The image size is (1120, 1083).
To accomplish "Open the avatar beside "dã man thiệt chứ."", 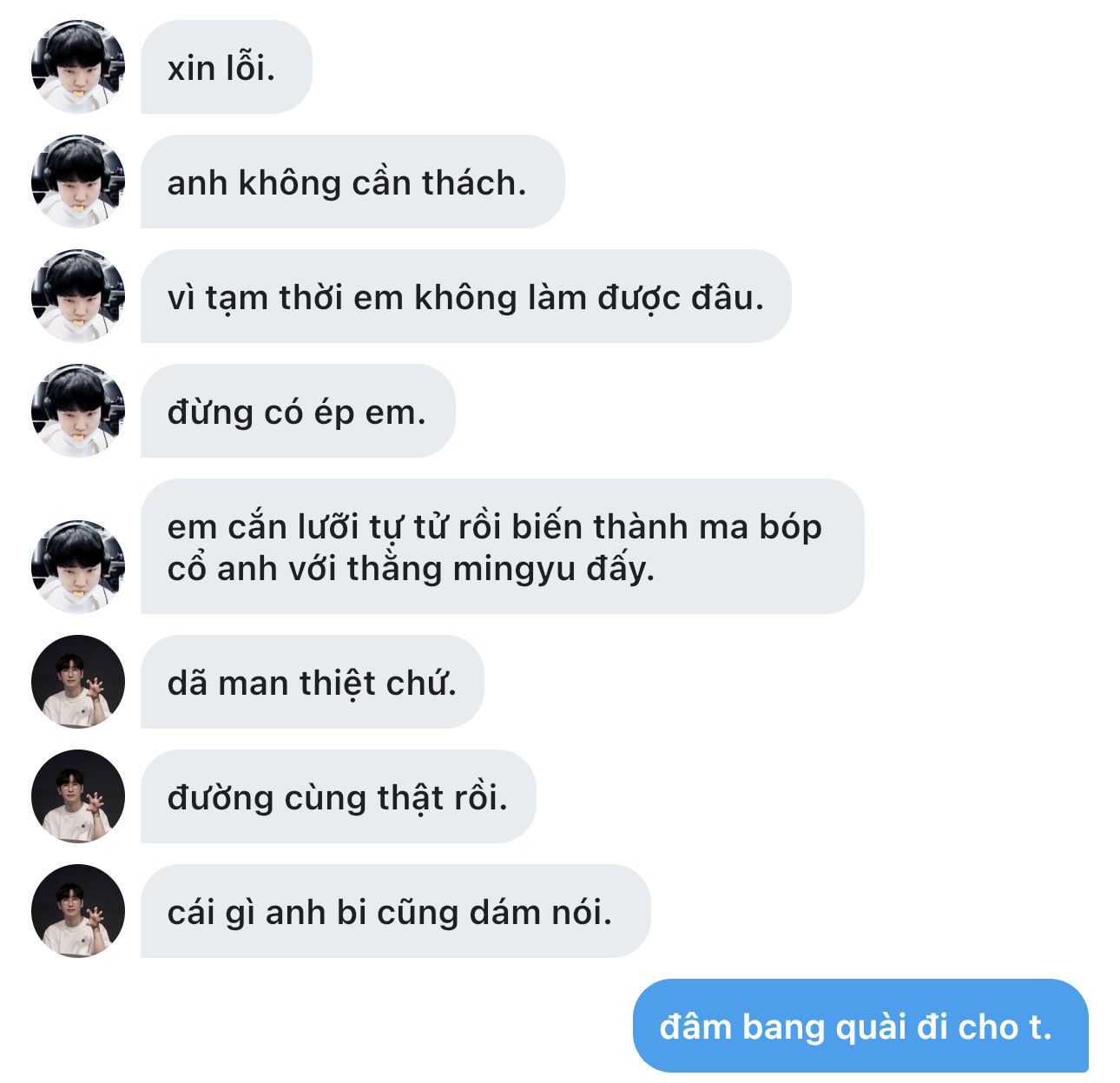I will point(78,682).
